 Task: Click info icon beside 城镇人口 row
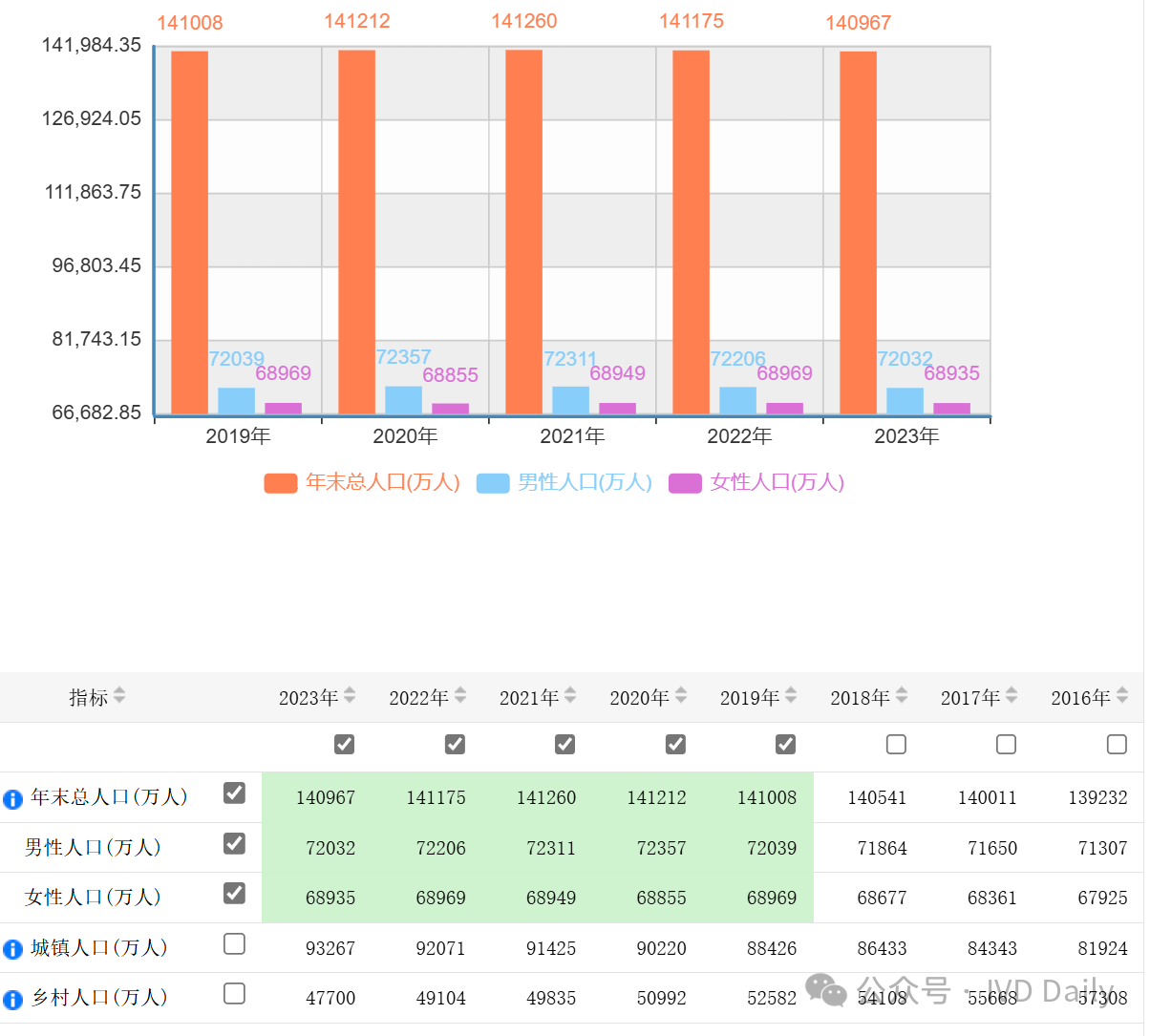pos(12,949)
